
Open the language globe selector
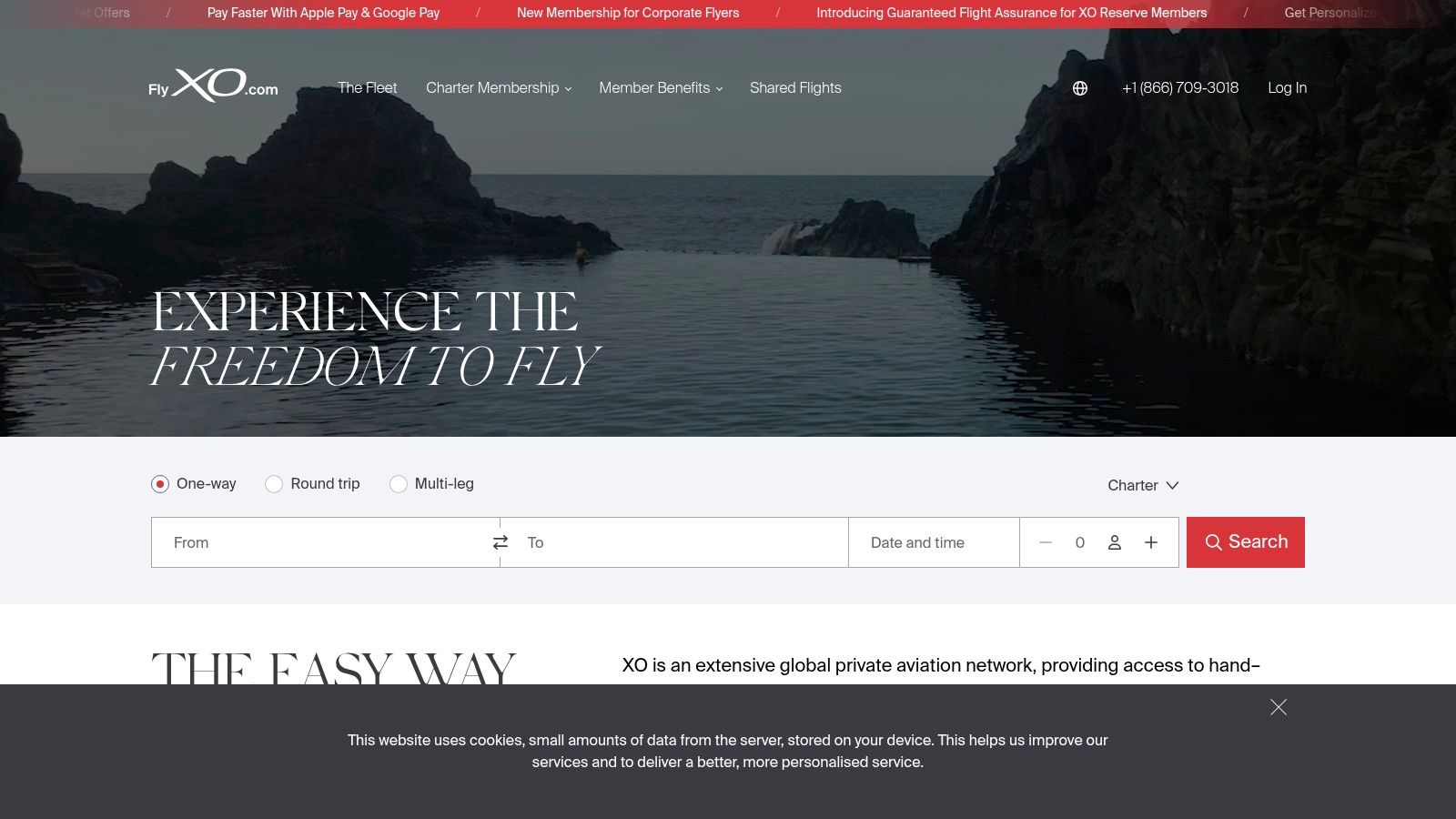click(x=1080, y=88)
